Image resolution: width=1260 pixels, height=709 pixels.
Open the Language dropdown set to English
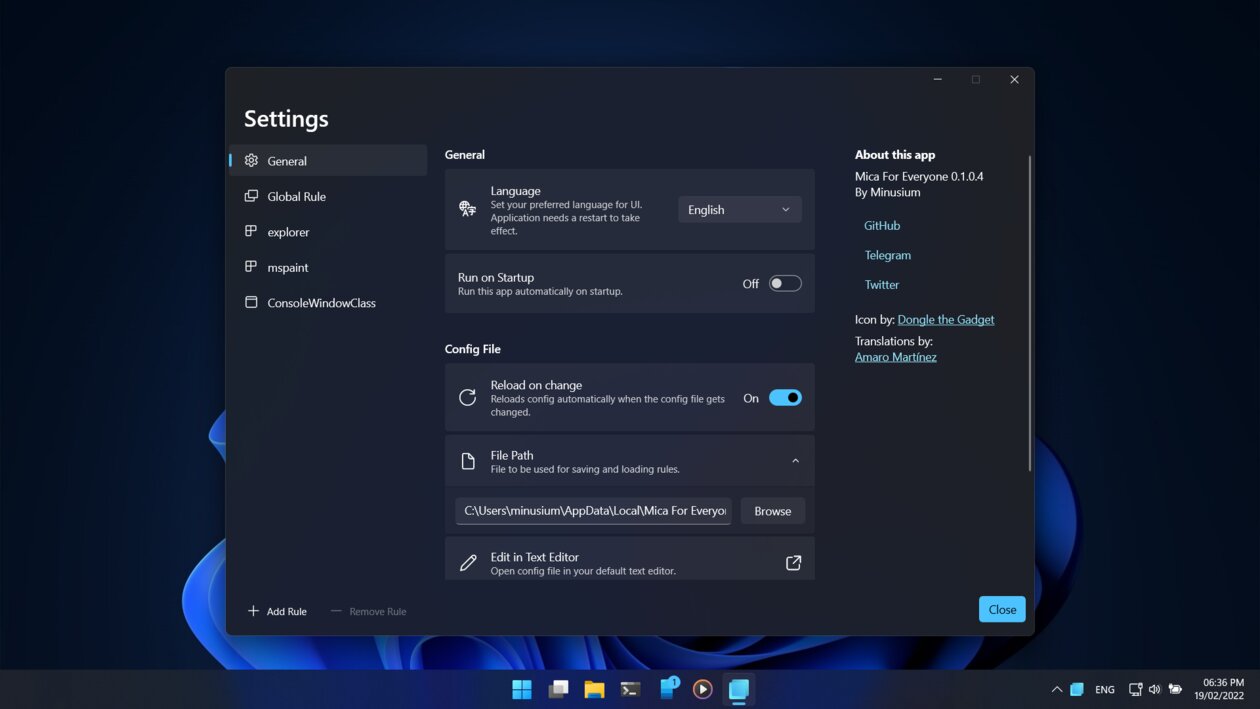click(x=739, y=209)
